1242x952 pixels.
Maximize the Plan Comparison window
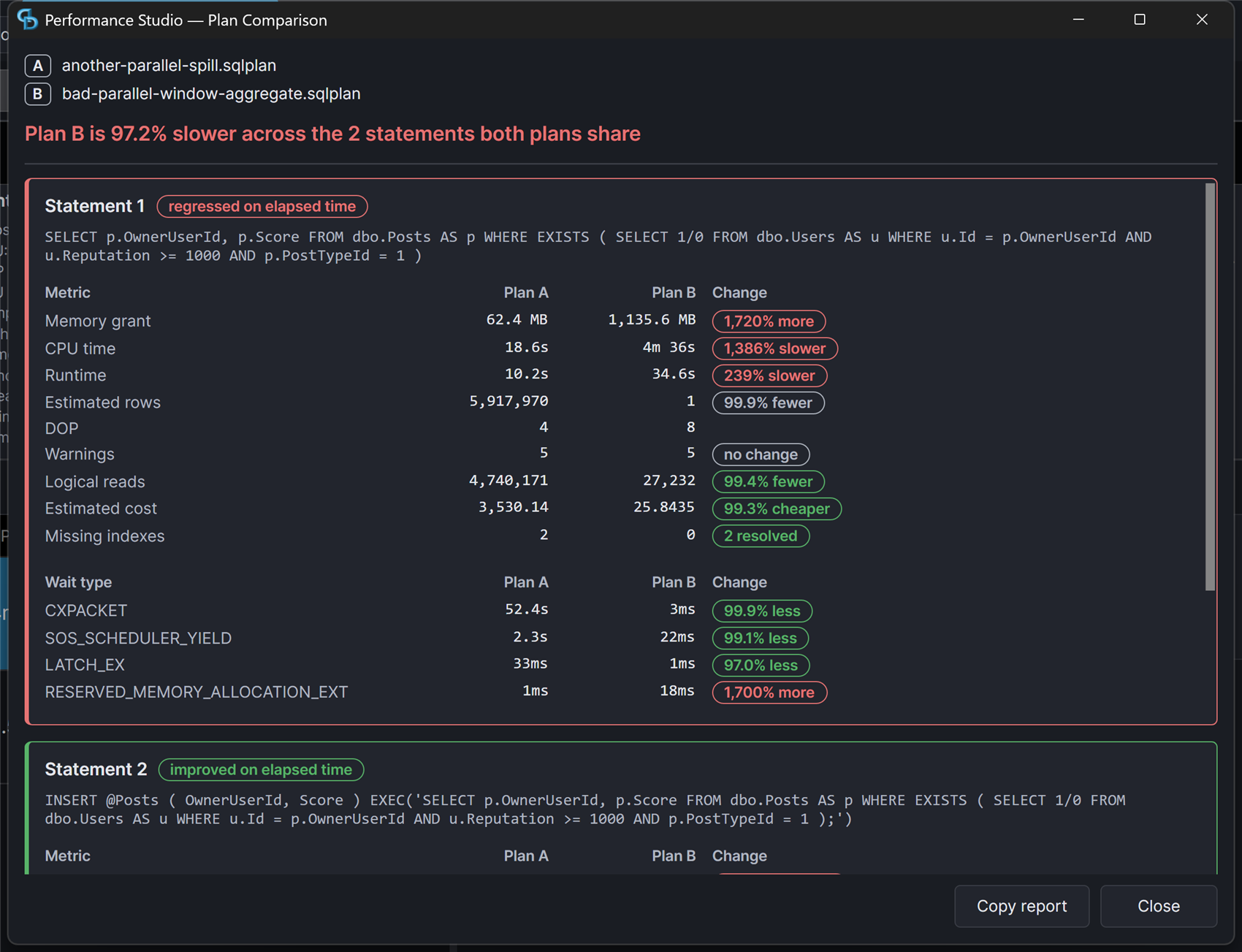click(x=1140, y=20)
